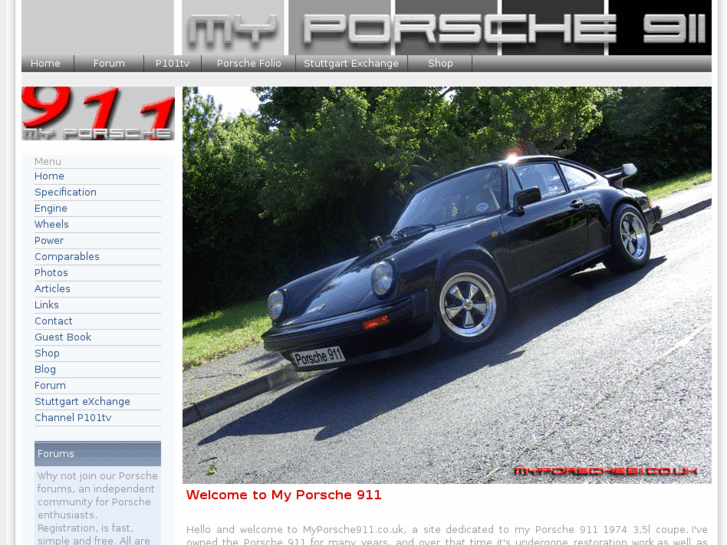Go to P101tv in top navigation bar

(172, 64)
